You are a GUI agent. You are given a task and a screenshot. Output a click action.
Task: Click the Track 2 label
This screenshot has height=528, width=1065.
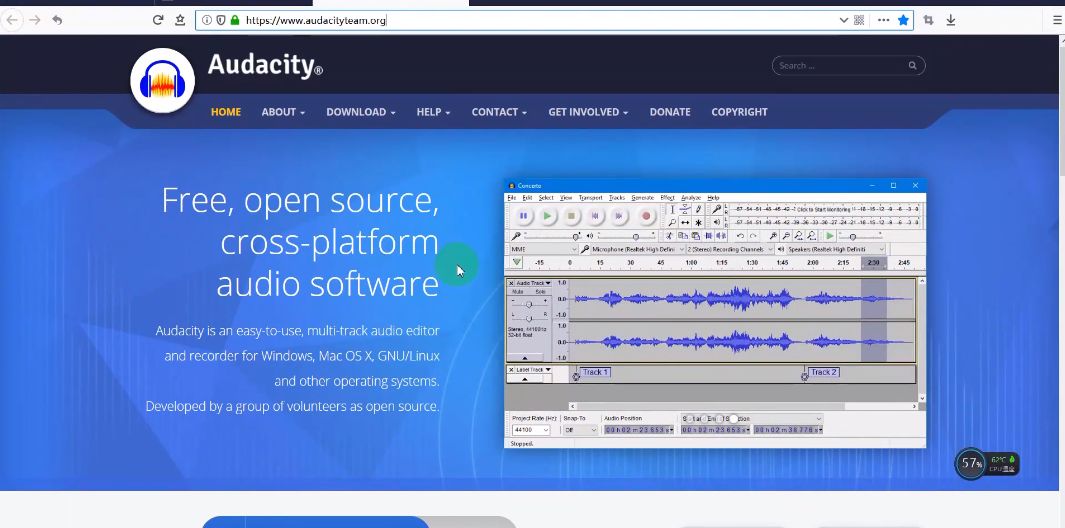point(824,372)
